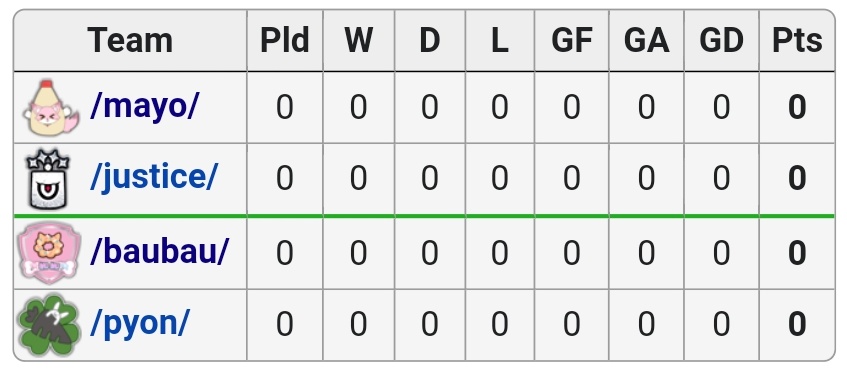Visit the /pyon/ team page link
Screen dimensions: 847x370
coord(140,324)
